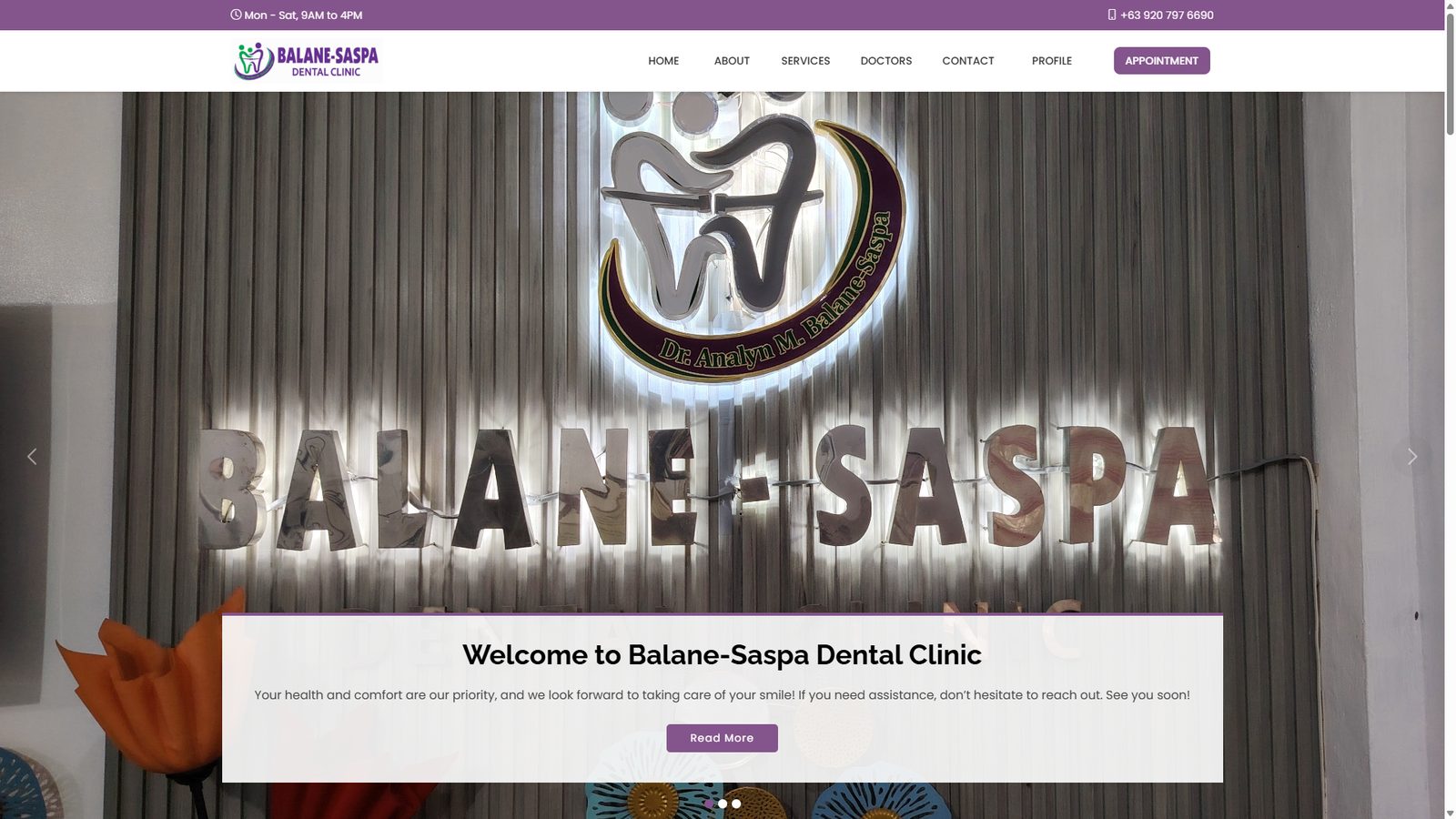Open the ABOUT menu item
1456x819 pixels.
732,61
